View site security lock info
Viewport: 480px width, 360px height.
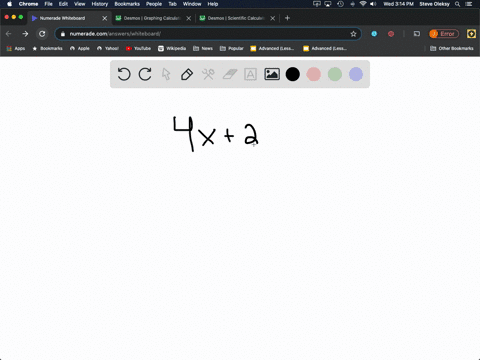(x=63, y=34)
